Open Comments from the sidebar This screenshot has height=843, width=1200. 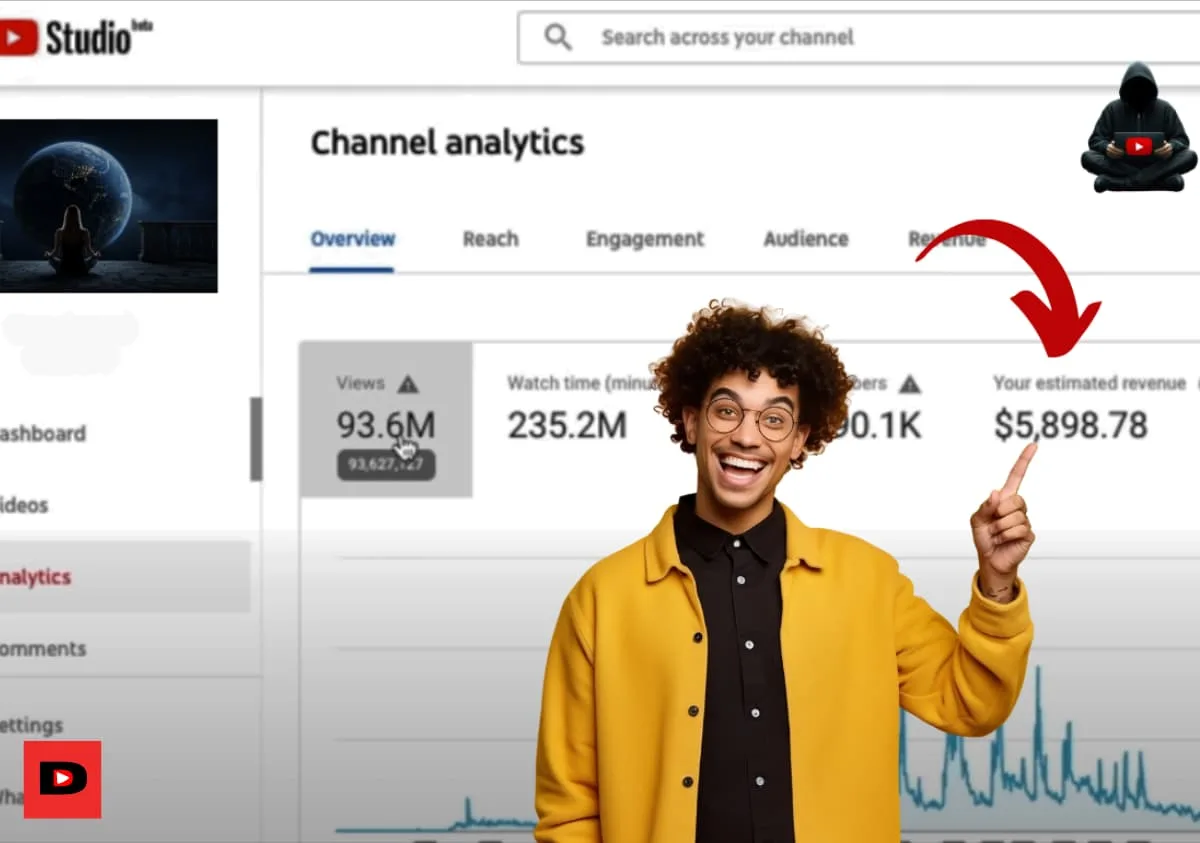[43, 649]
